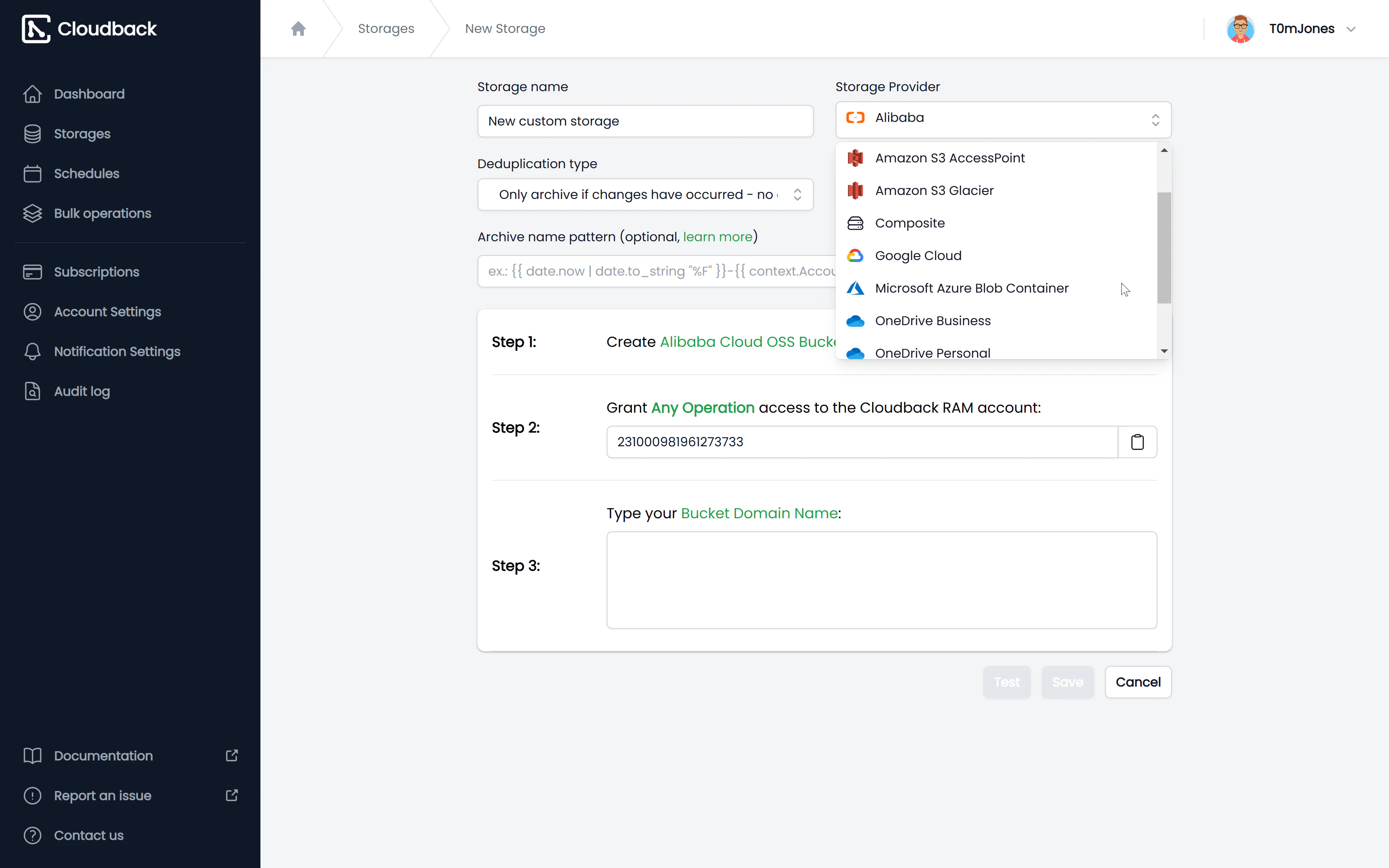Open Schedules in the sidebar
This screenshot has width=1389, height=868.
[87, 173]
